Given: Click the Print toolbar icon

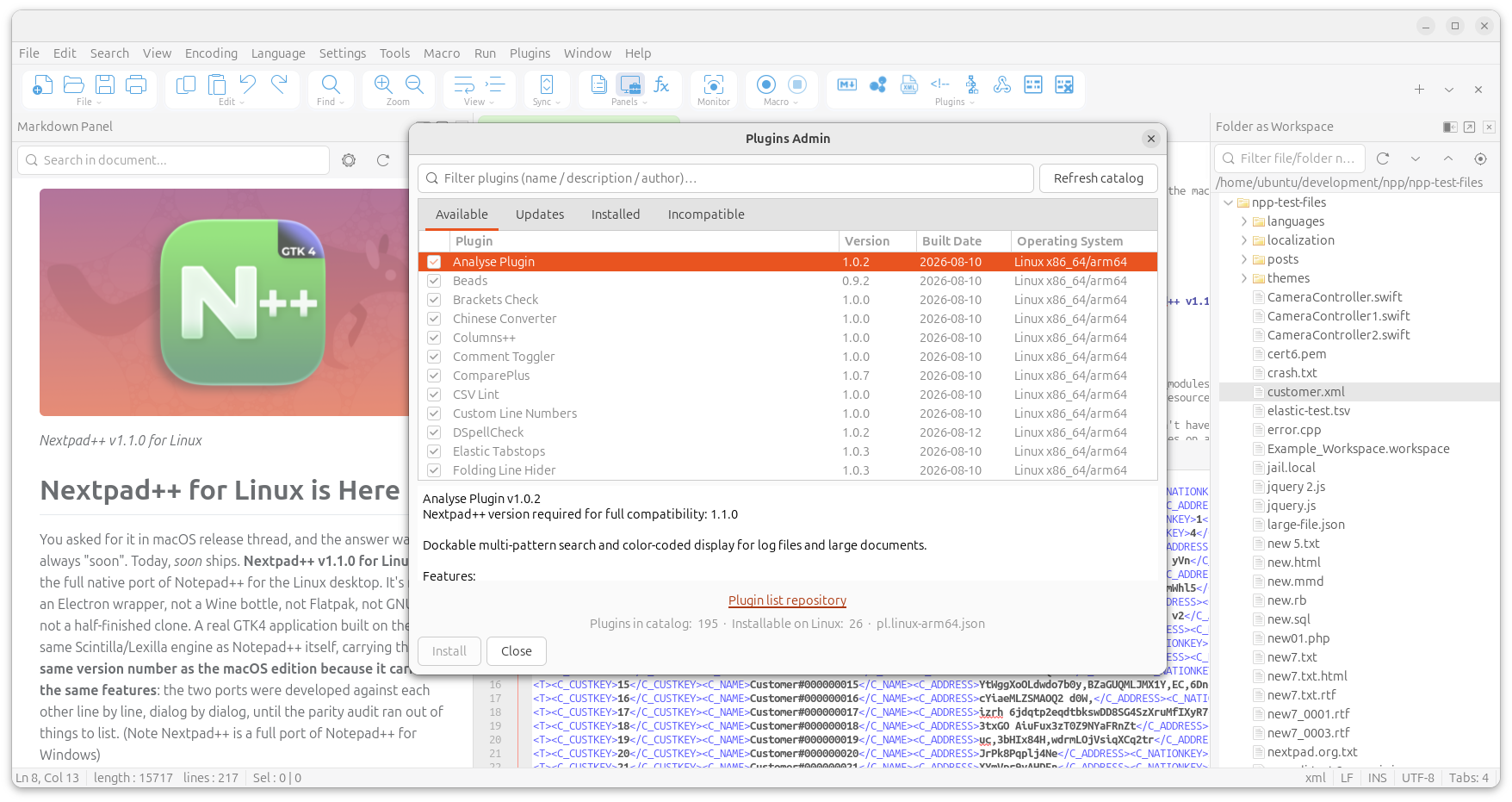Looking at the screenshot, I should click(x=136, y=84).
